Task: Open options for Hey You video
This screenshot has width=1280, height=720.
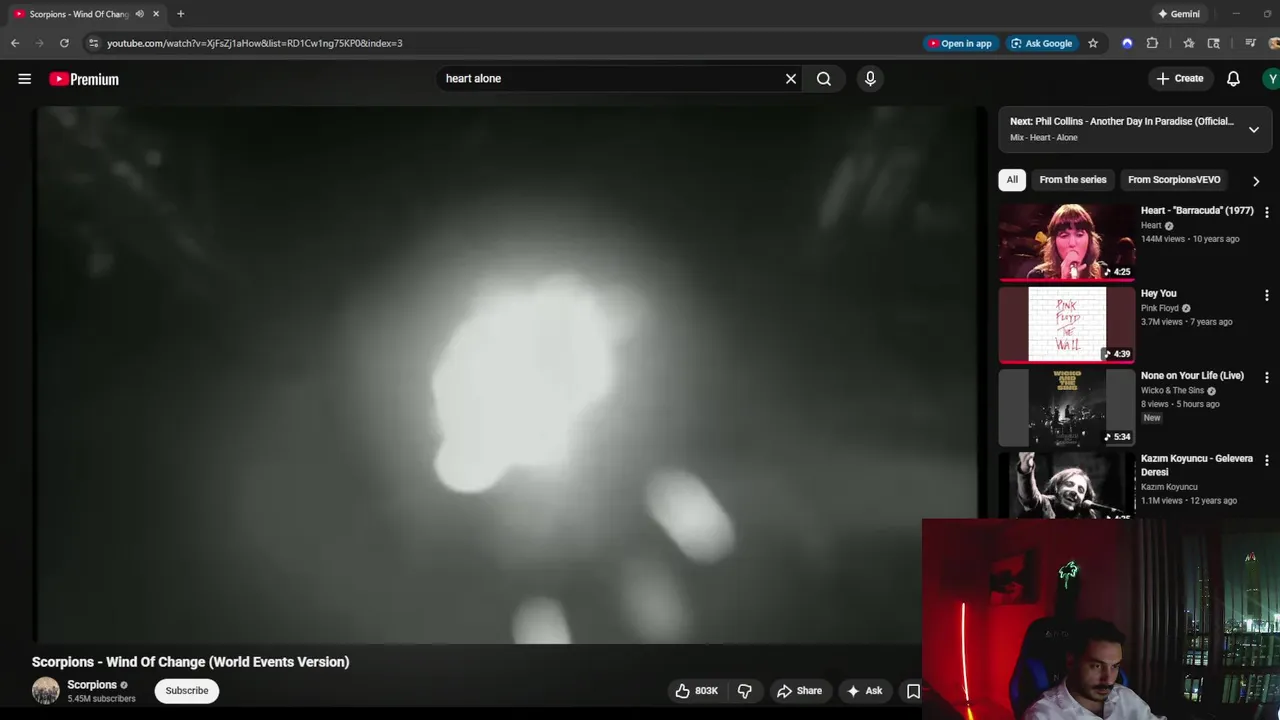Action: pos(1266,295)
